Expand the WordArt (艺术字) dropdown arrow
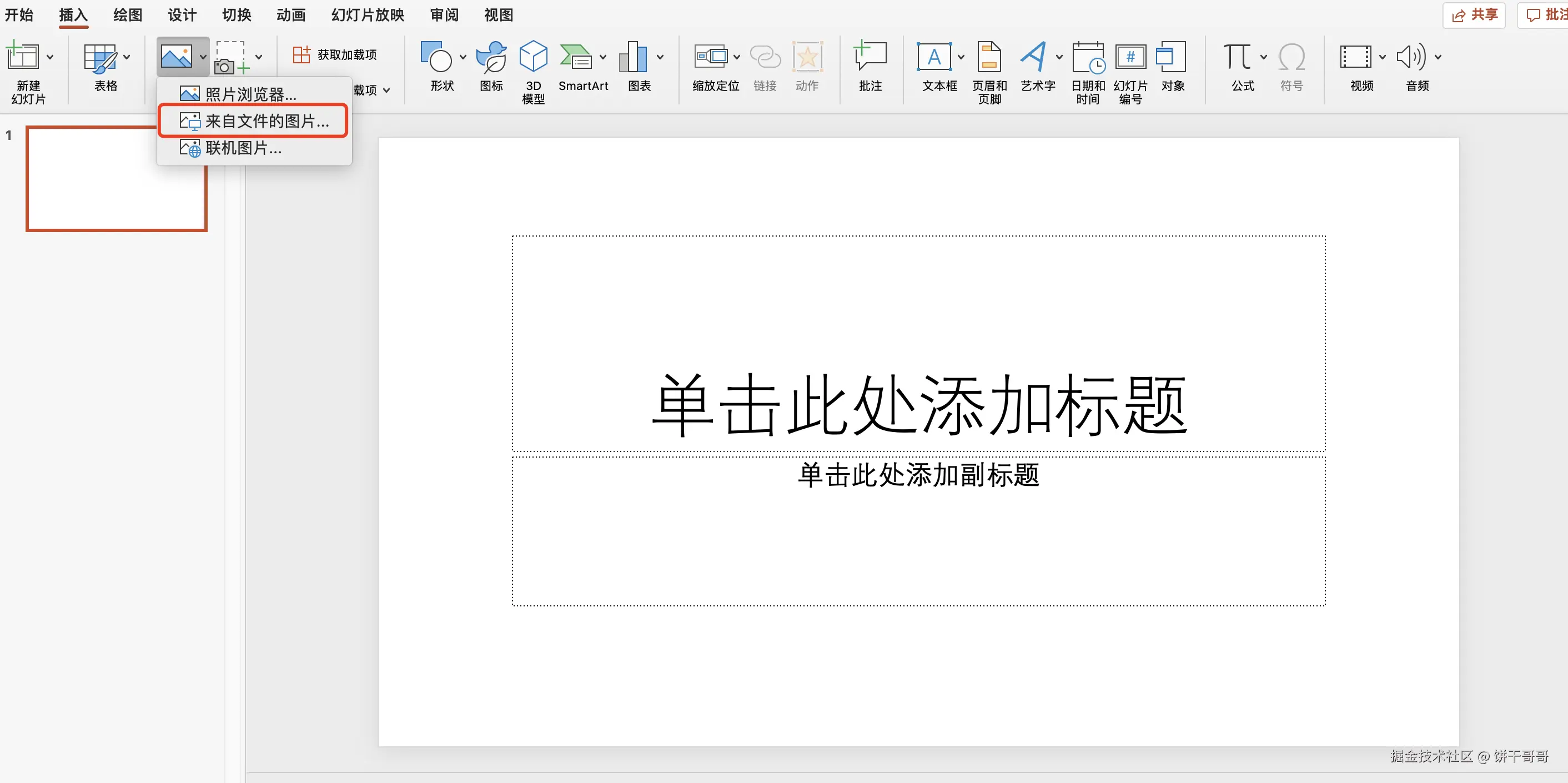This screenshot has width=1568, height=783. pos(1059,57)
